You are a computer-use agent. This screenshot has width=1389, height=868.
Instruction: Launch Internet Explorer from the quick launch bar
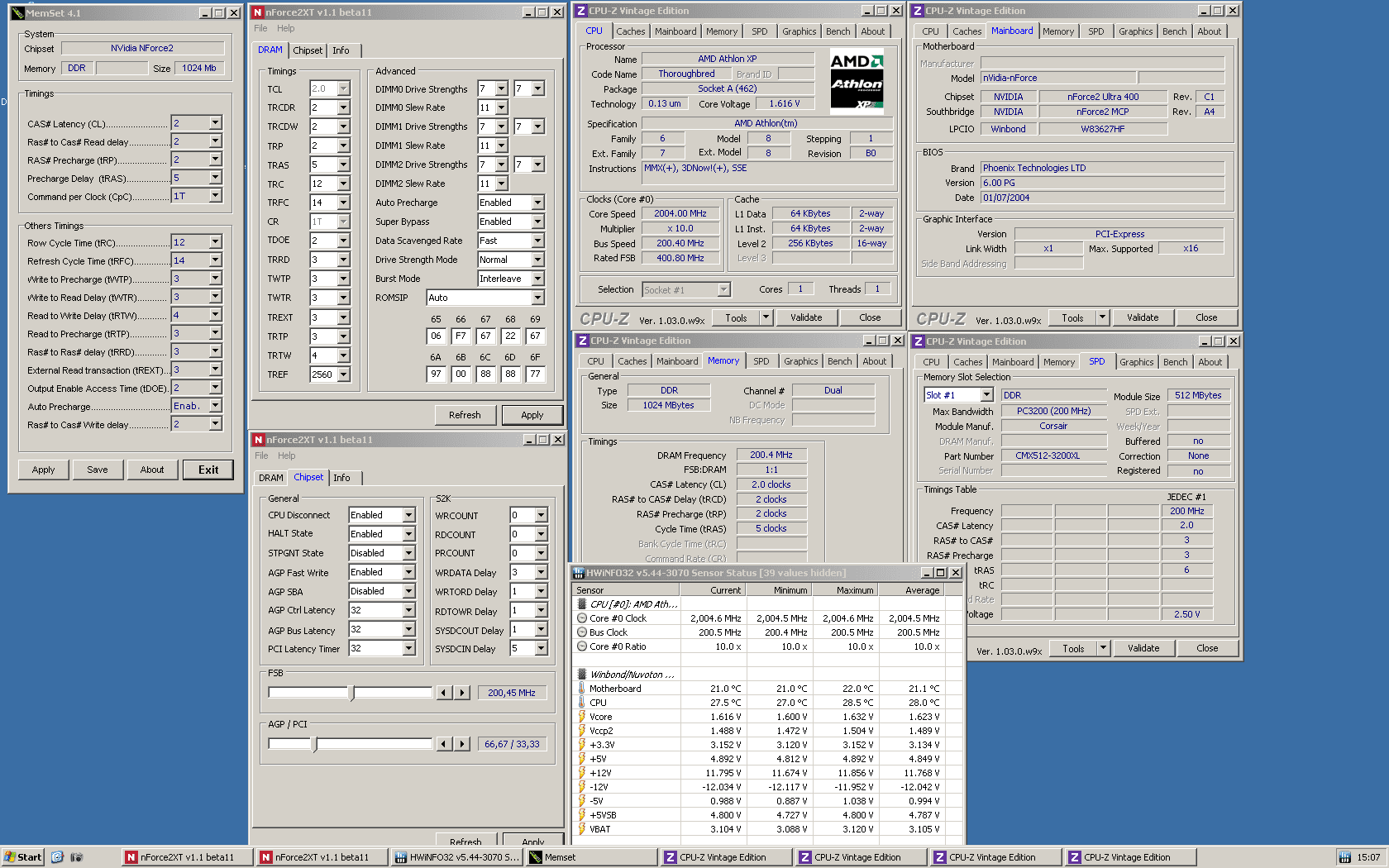pyautogui.click(x=57, y=857)
